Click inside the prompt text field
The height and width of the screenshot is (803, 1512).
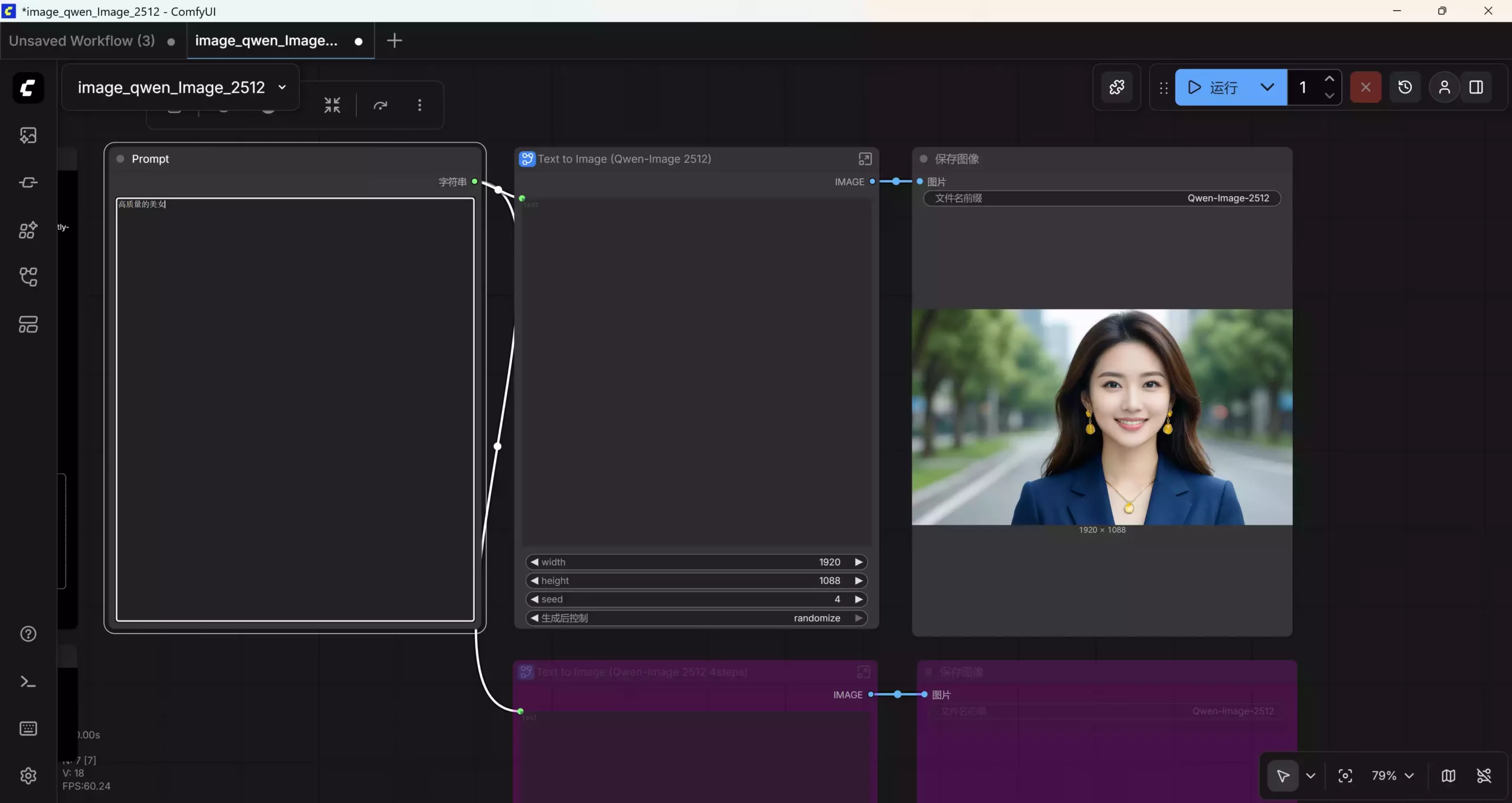295,408
